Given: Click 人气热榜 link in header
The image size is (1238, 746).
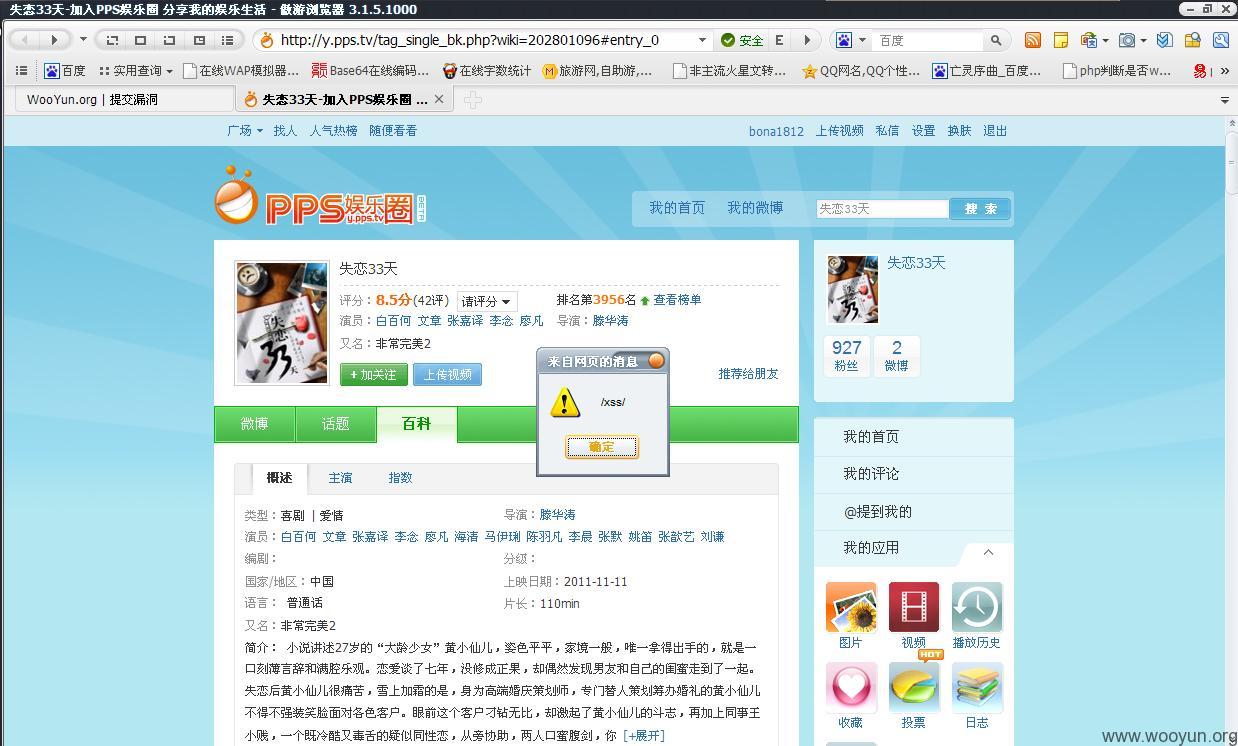Looking at the screenshot, I should pos(333,130).
